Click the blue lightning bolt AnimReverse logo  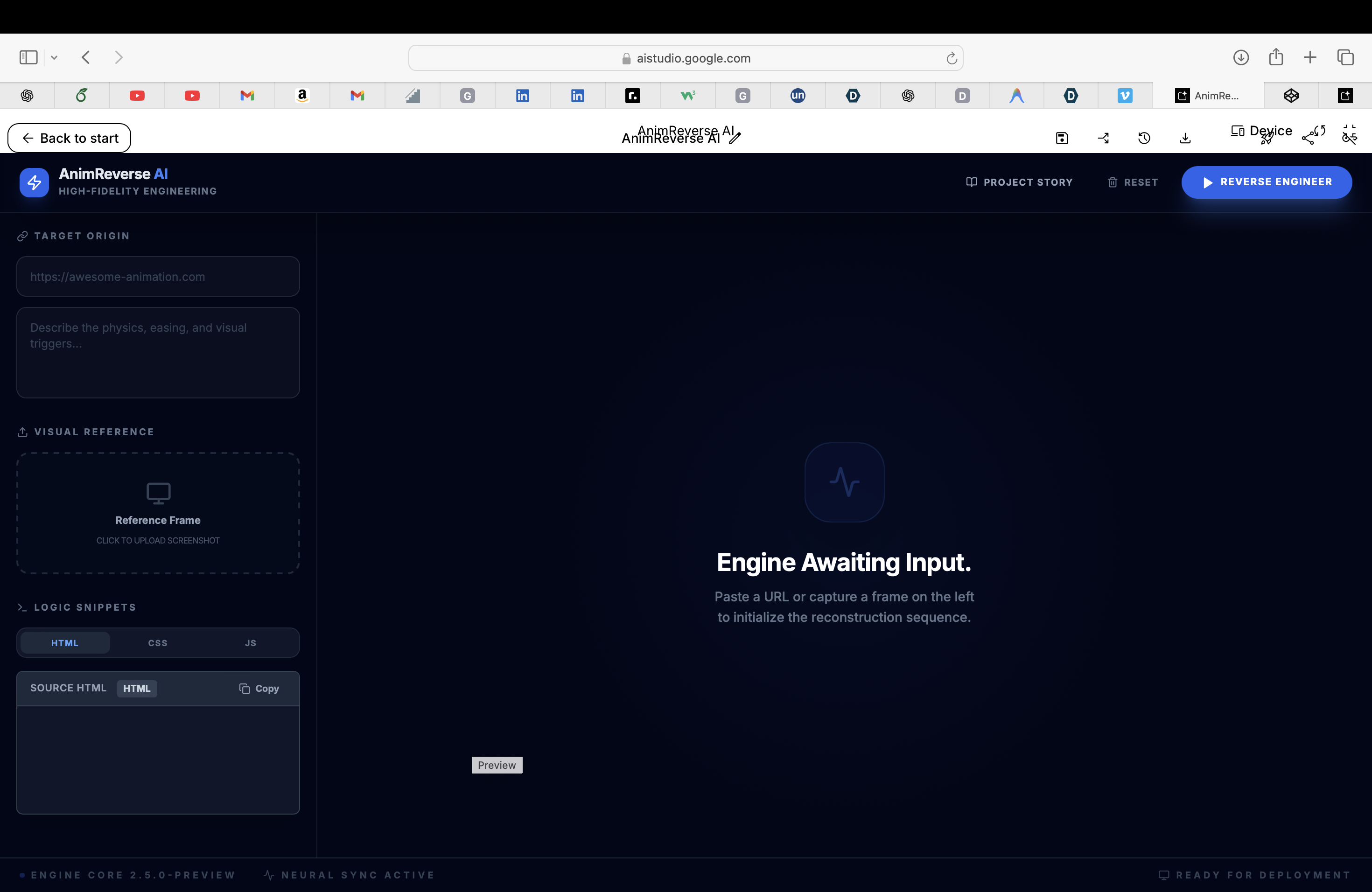coord(34,183)
